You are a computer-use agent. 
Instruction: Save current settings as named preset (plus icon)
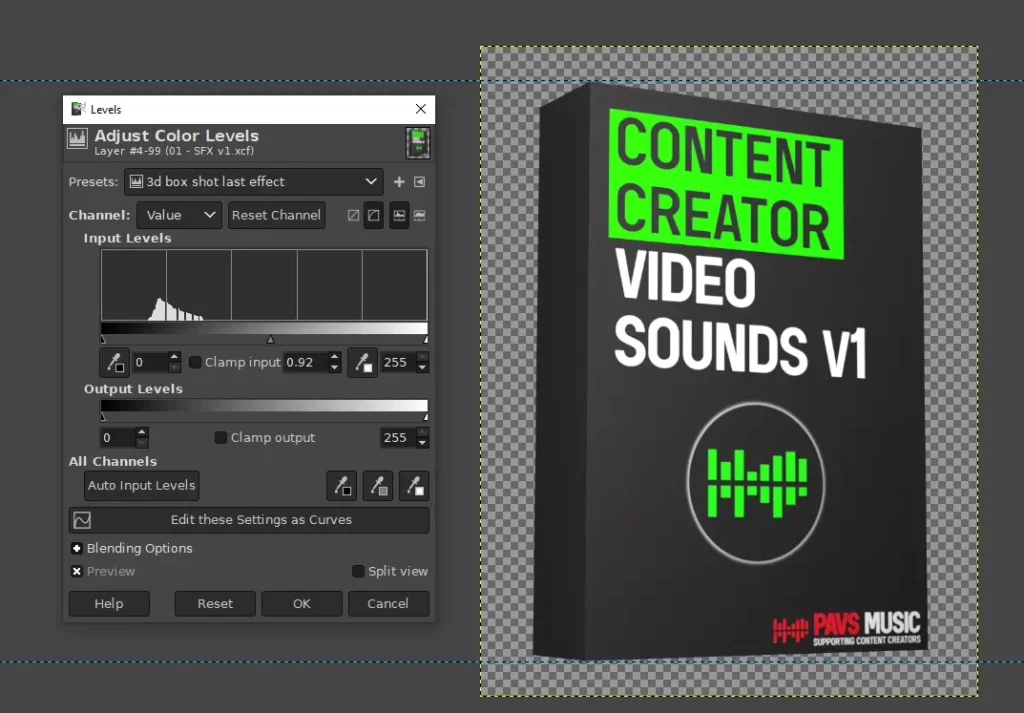click(x=399, y=182)
